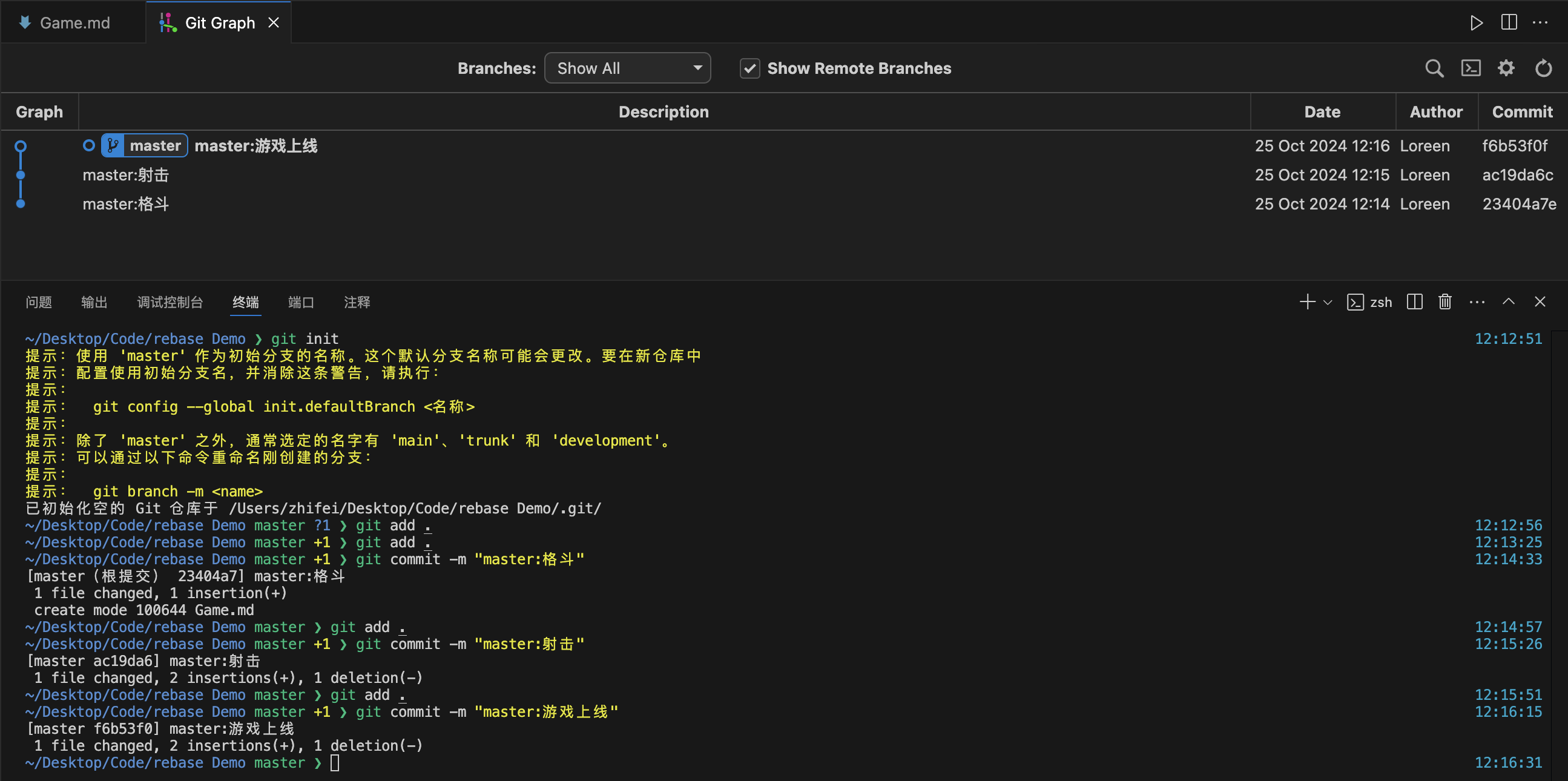Click terminal text 'git branch -m <name>'
The image size is (1568, 781).
[178, 491]
